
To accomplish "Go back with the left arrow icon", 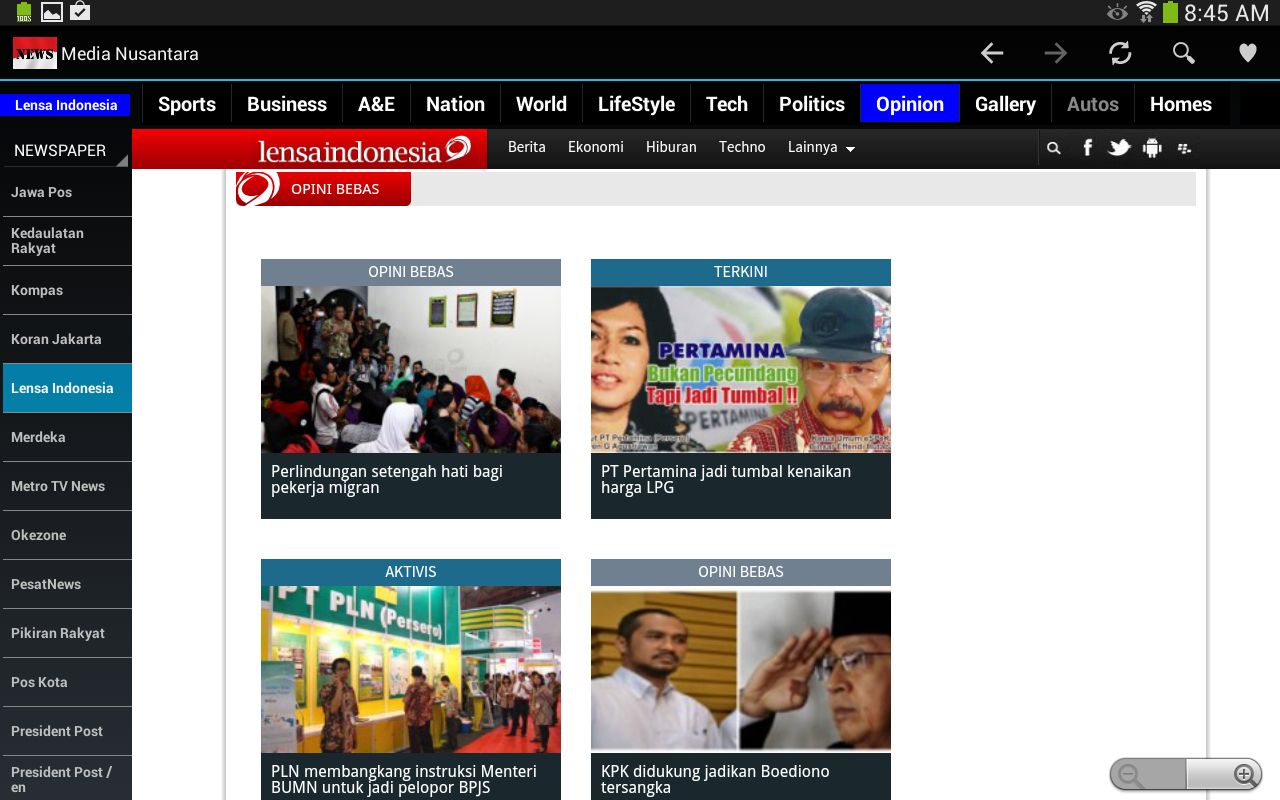I will 992,53.
